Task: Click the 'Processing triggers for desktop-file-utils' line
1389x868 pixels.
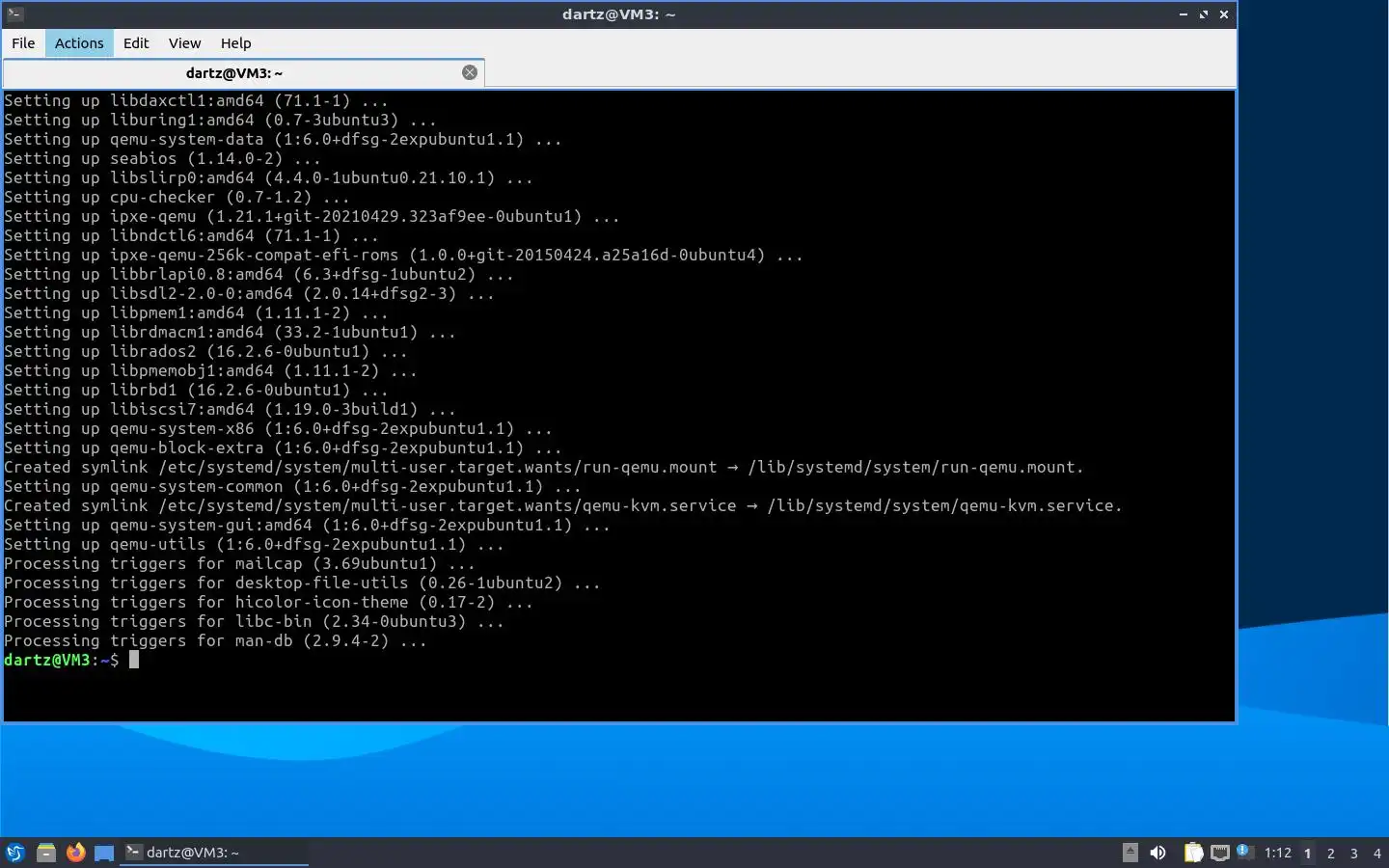Action: (303, 583)
